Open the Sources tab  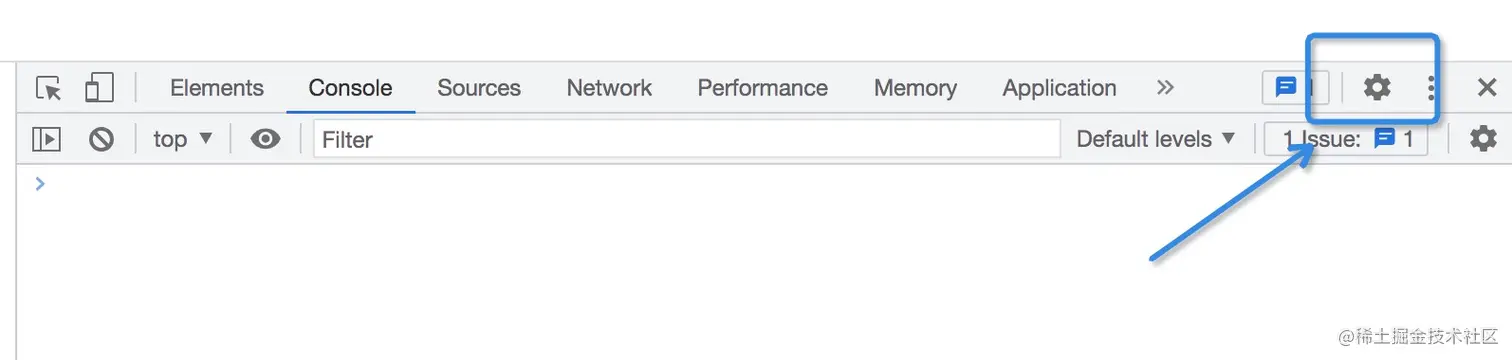[x=479, y=88]
